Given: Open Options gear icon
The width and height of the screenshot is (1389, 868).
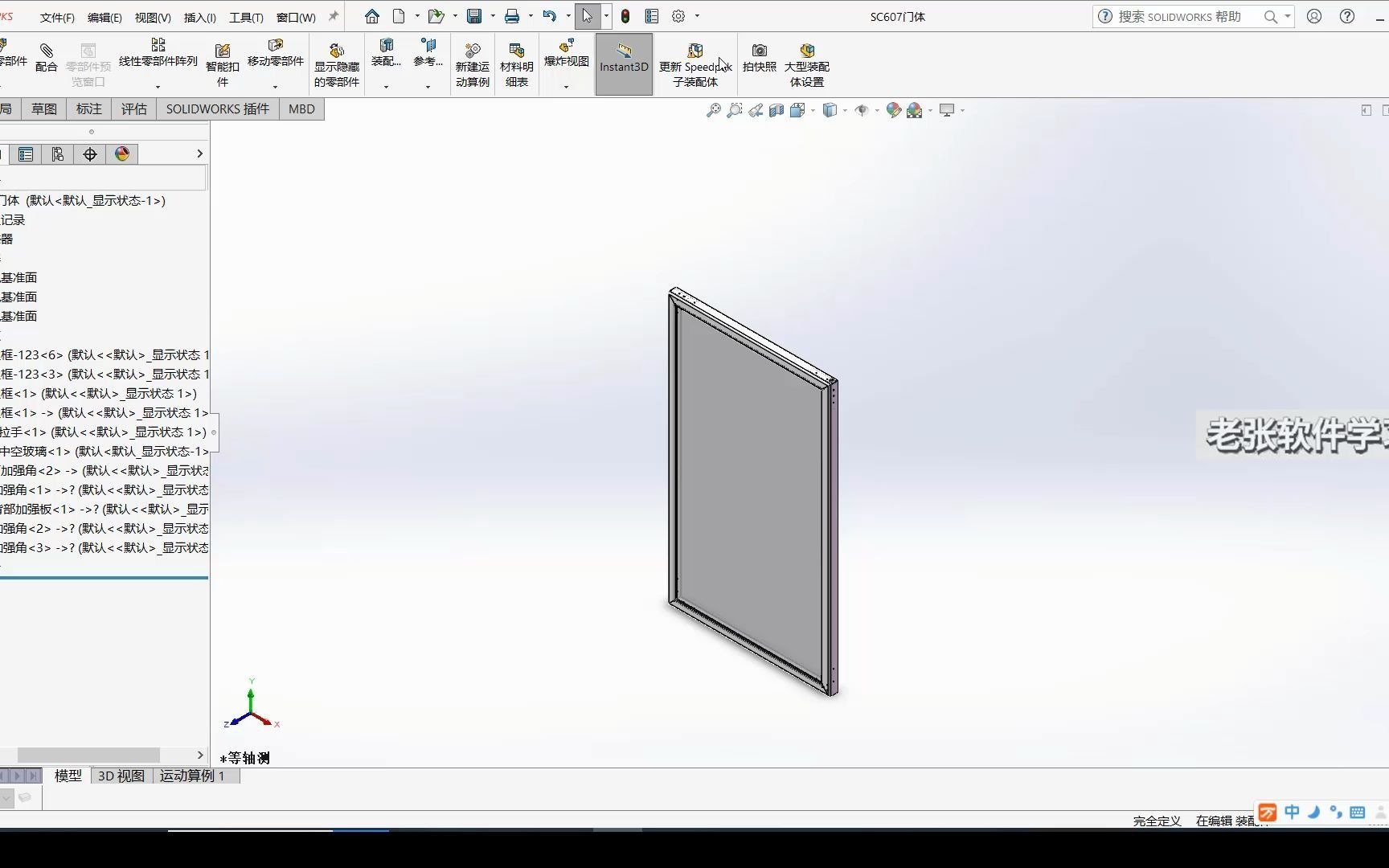Looking at the screenshot, I should point(678,16).
